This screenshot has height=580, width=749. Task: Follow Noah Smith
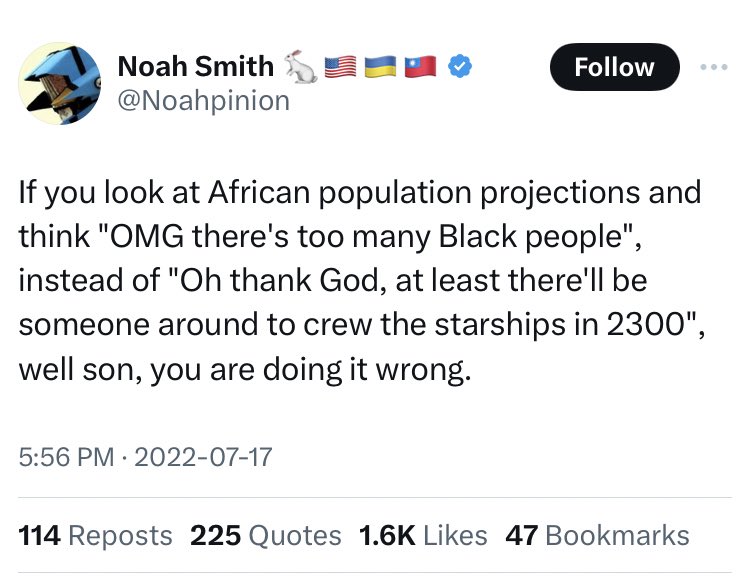point(614,67)
